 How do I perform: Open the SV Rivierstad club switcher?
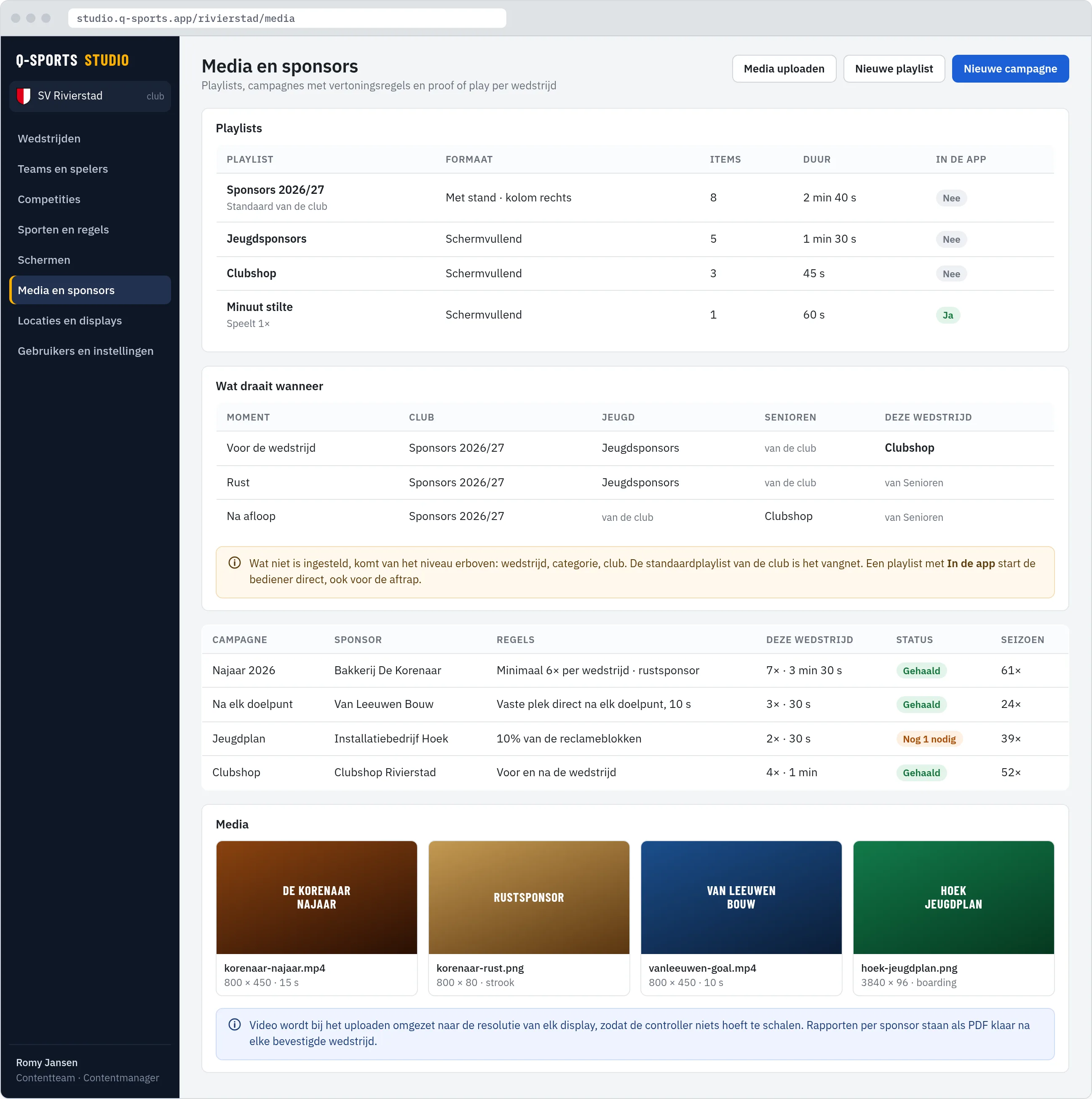coord(90,96)
